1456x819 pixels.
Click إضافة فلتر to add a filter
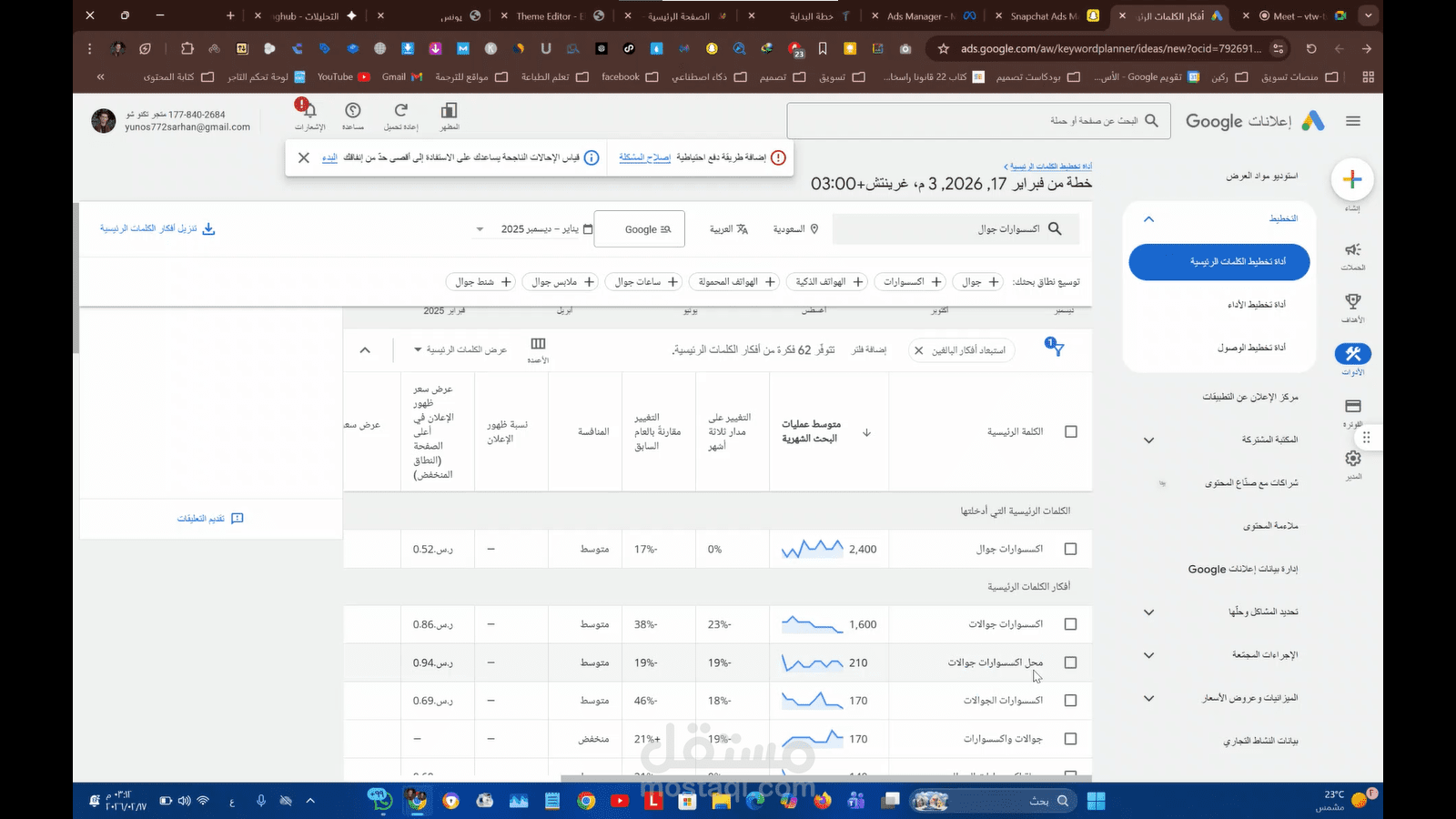click(x=869, y=350)
